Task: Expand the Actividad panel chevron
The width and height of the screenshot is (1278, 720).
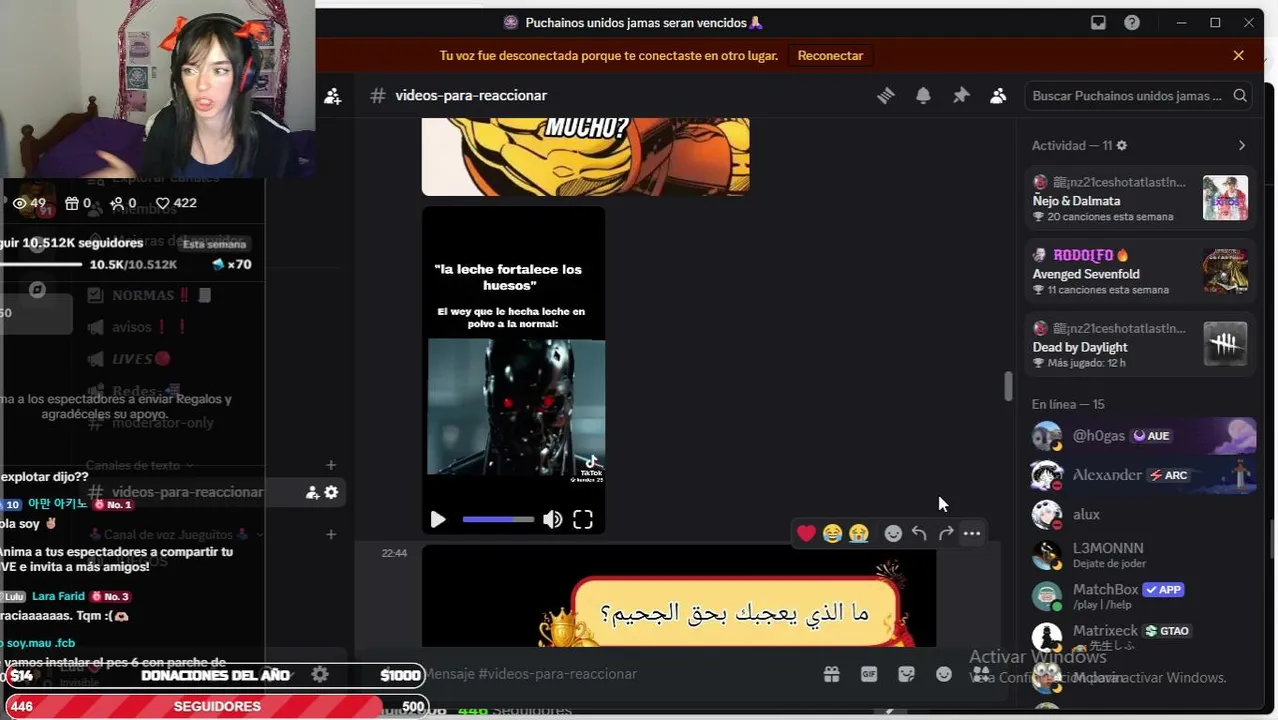Action: 1242,145
